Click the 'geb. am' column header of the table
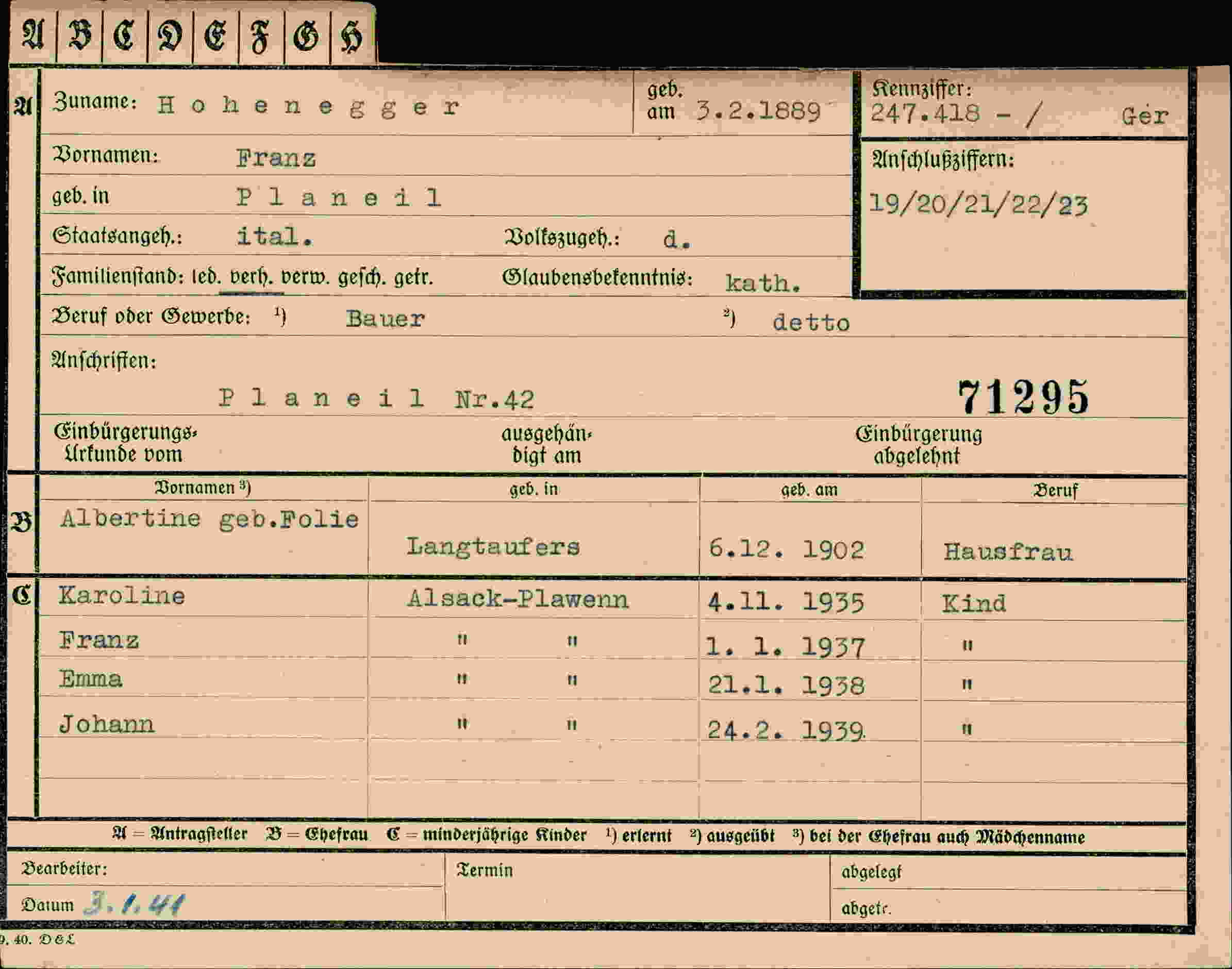1232x969 pixels. (809, 490)
